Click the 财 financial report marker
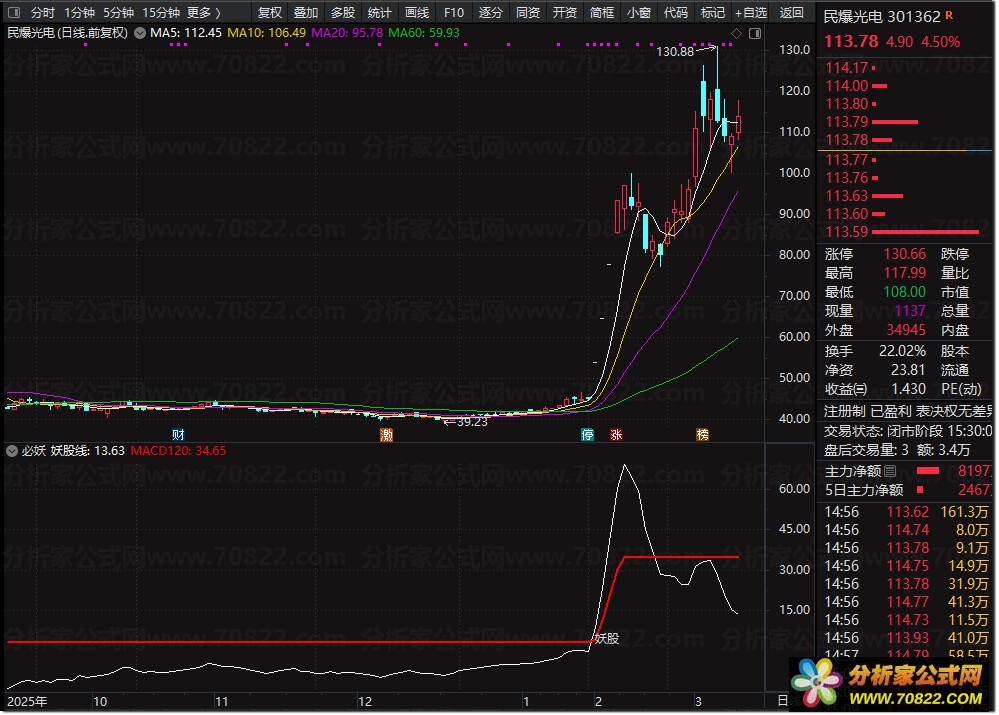Viewport: 999px width, 715px height. pyautogui.click(x=179, y=435)
